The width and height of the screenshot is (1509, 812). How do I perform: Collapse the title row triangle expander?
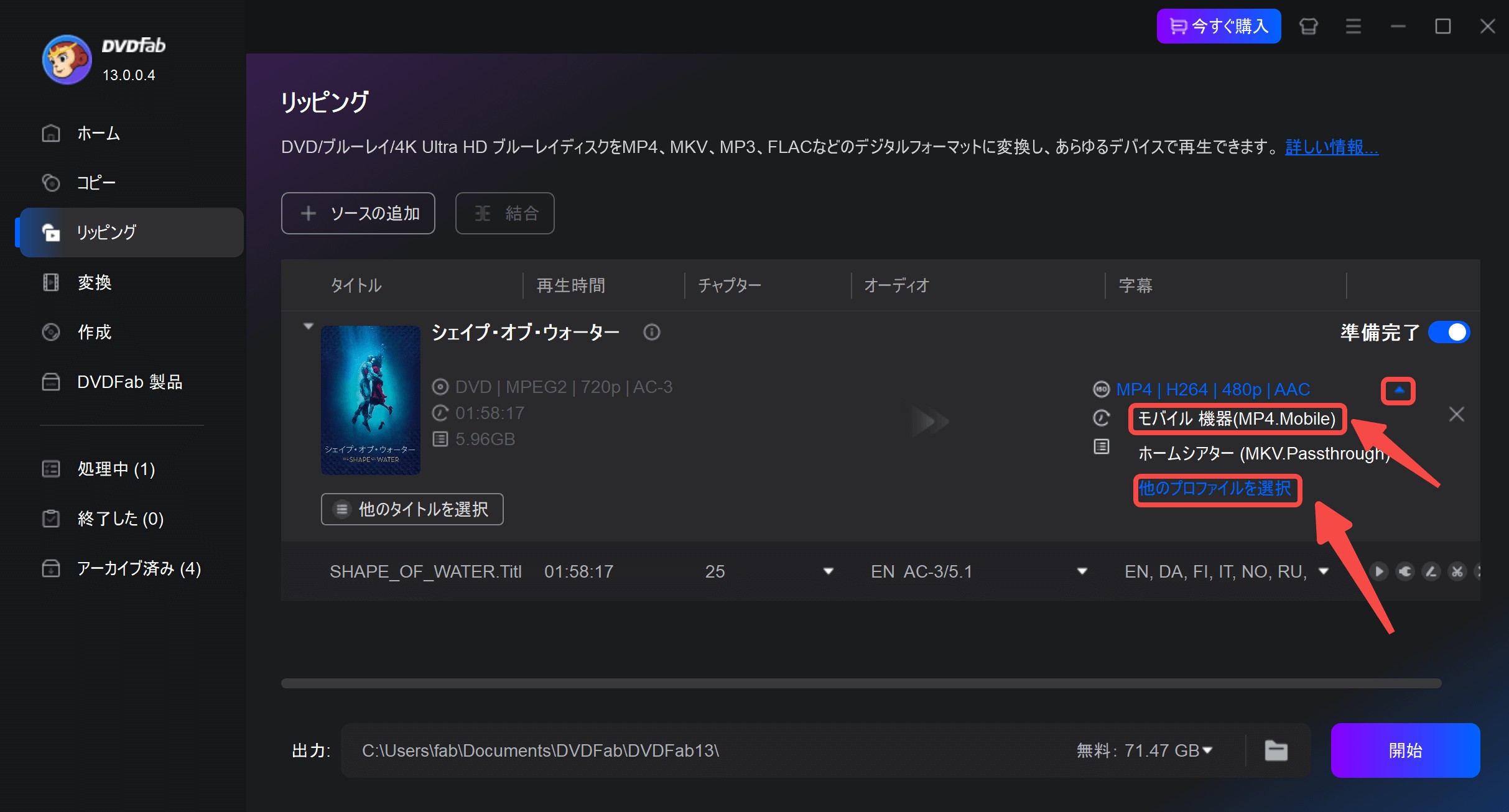[308, 326]
